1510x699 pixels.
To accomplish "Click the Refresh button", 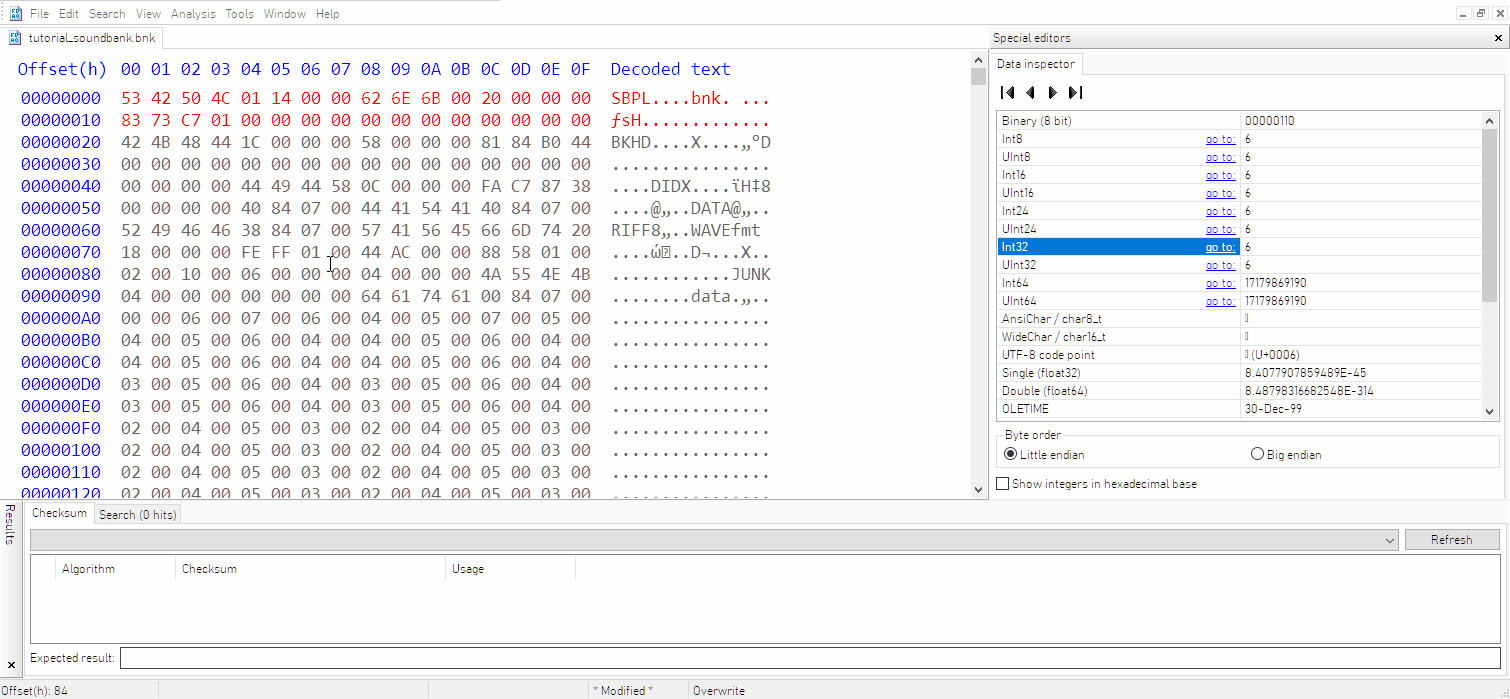I will (x=1452, y=539).
